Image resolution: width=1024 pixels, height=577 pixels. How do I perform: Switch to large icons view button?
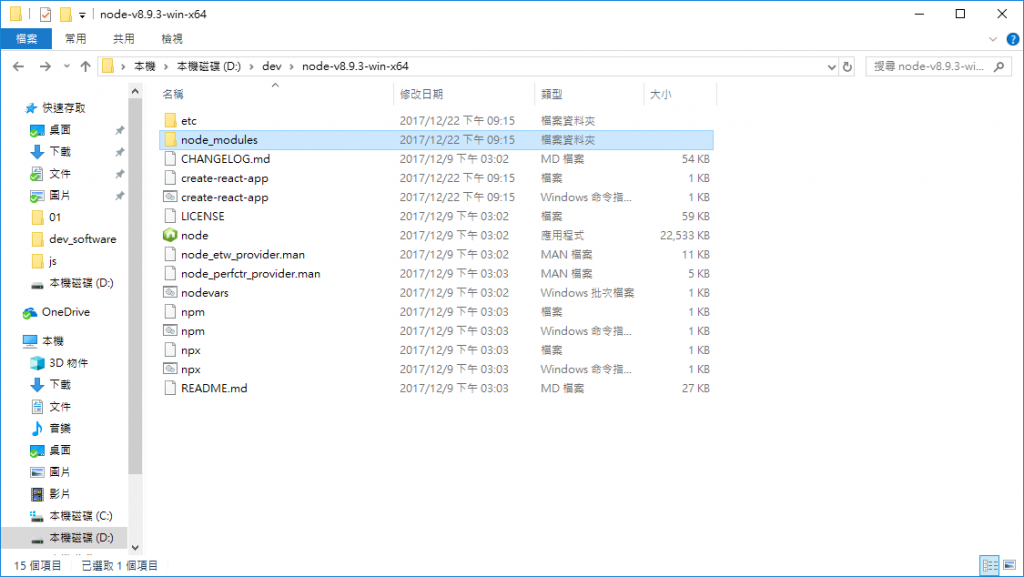(x=1010, y=565)
